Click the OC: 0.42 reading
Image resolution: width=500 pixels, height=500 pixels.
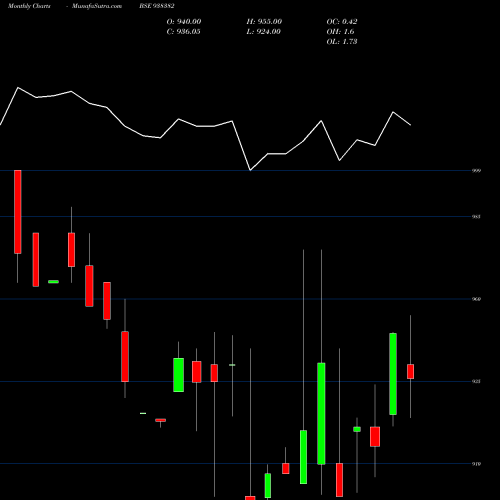tap(342, 22)
